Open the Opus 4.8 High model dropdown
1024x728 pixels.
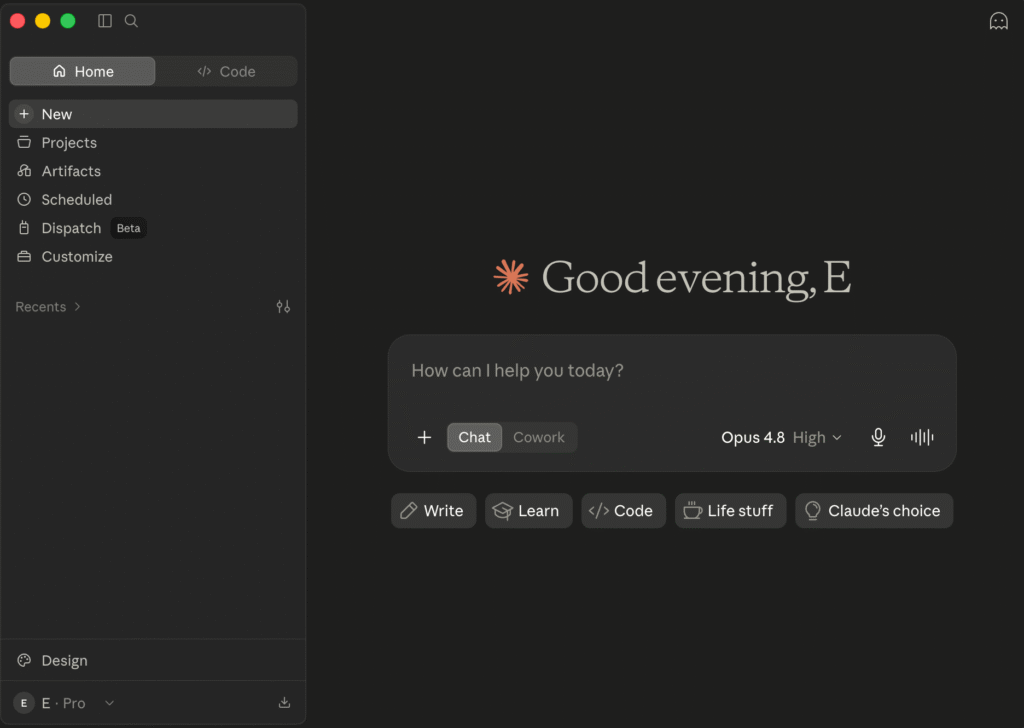[x=782, y=437]
